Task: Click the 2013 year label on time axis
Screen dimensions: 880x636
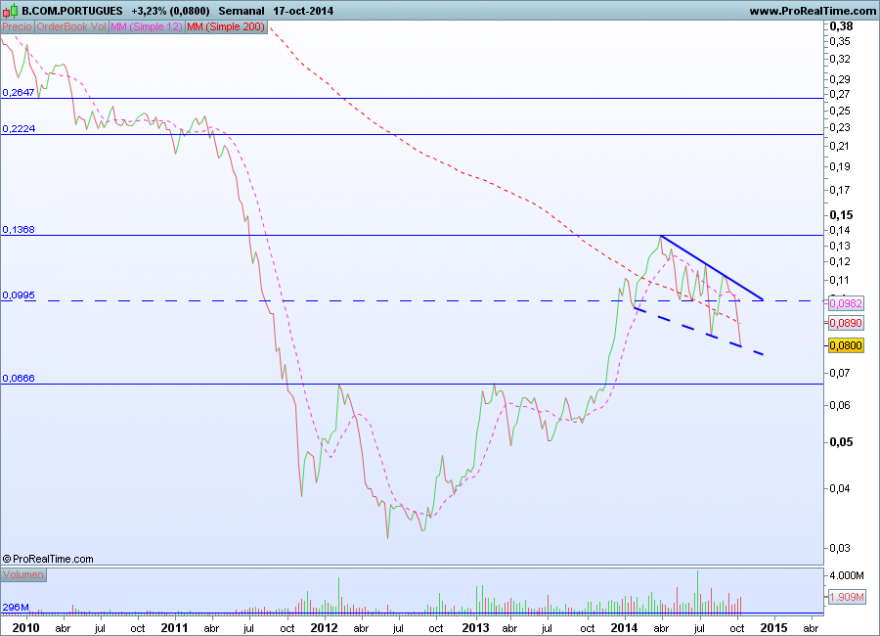Action: (476, 628)
